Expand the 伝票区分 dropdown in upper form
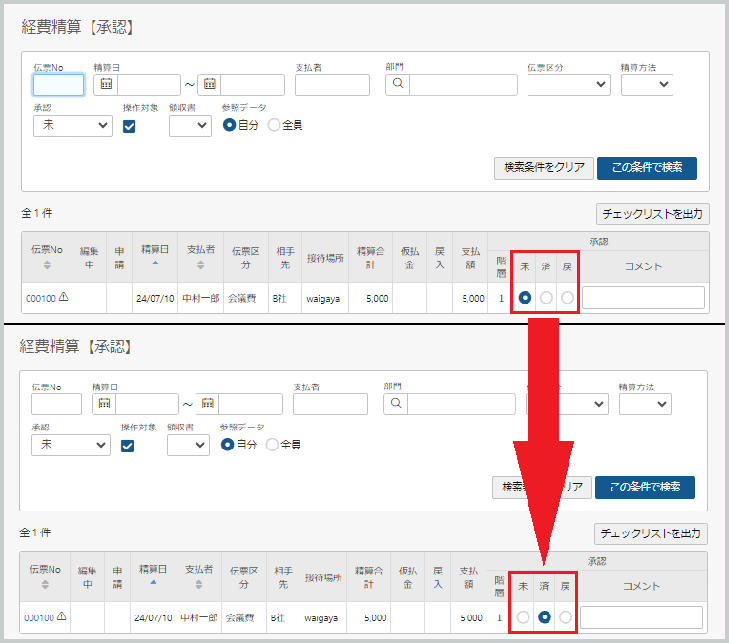This screenshot has height=643, width=729. coord(569,85)
